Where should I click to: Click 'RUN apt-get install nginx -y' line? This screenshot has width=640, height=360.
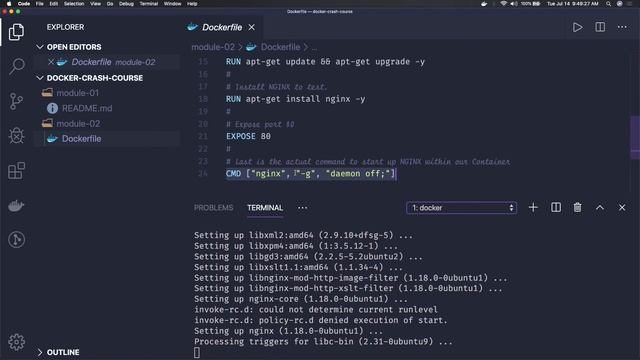pyautogui.click(x=296, y=99)
